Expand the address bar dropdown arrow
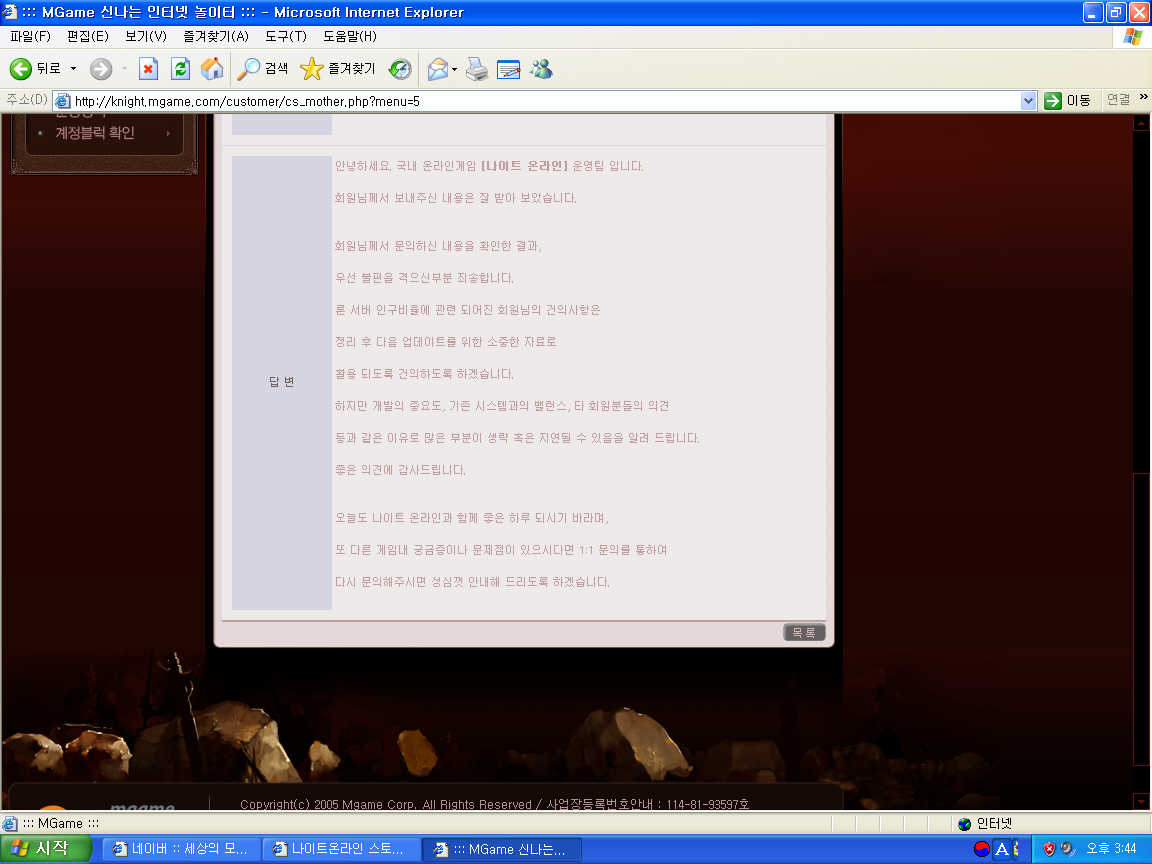Image resolution: width=1152 pixels, height=864 pixels. point(1029,101)
